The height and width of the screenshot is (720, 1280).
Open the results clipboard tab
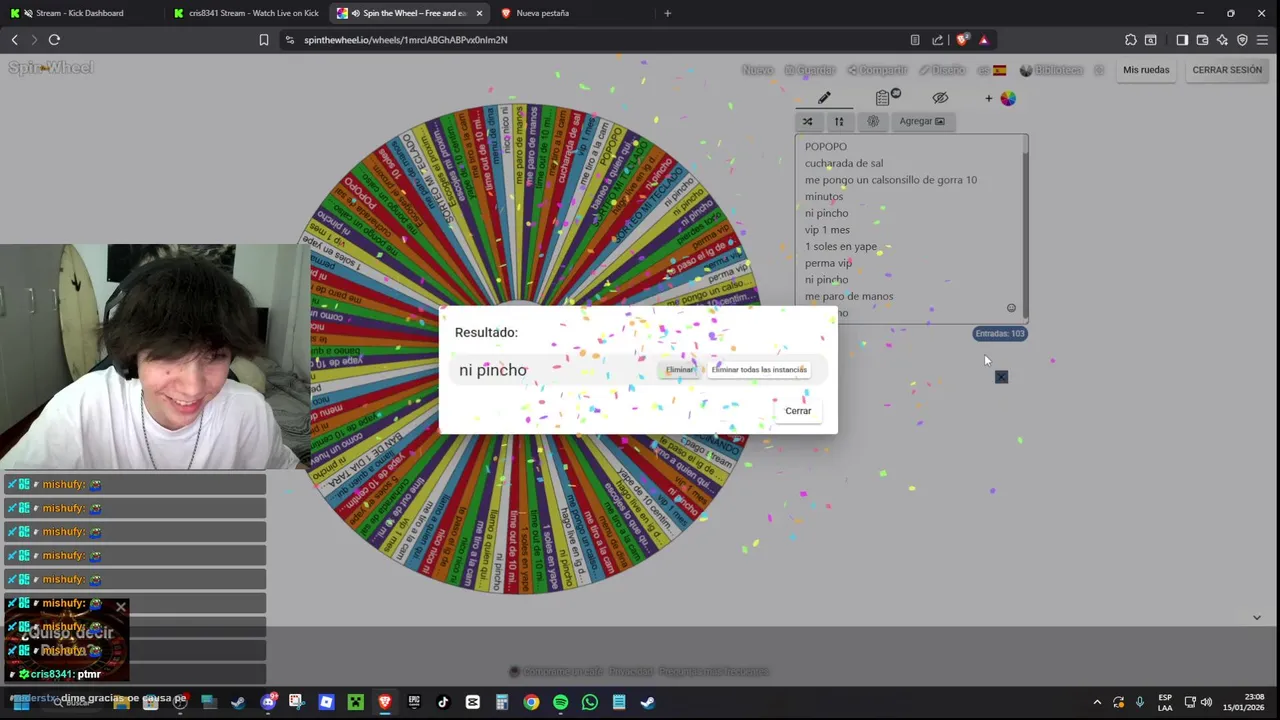tap(884, 98)
